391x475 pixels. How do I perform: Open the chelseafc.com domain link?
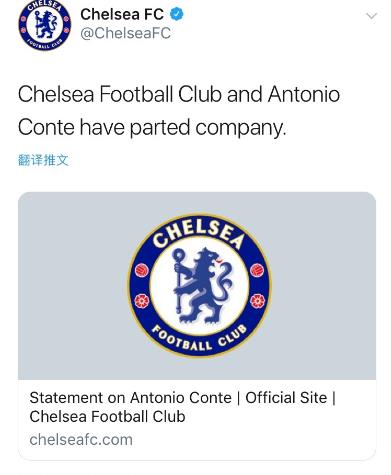81,440
